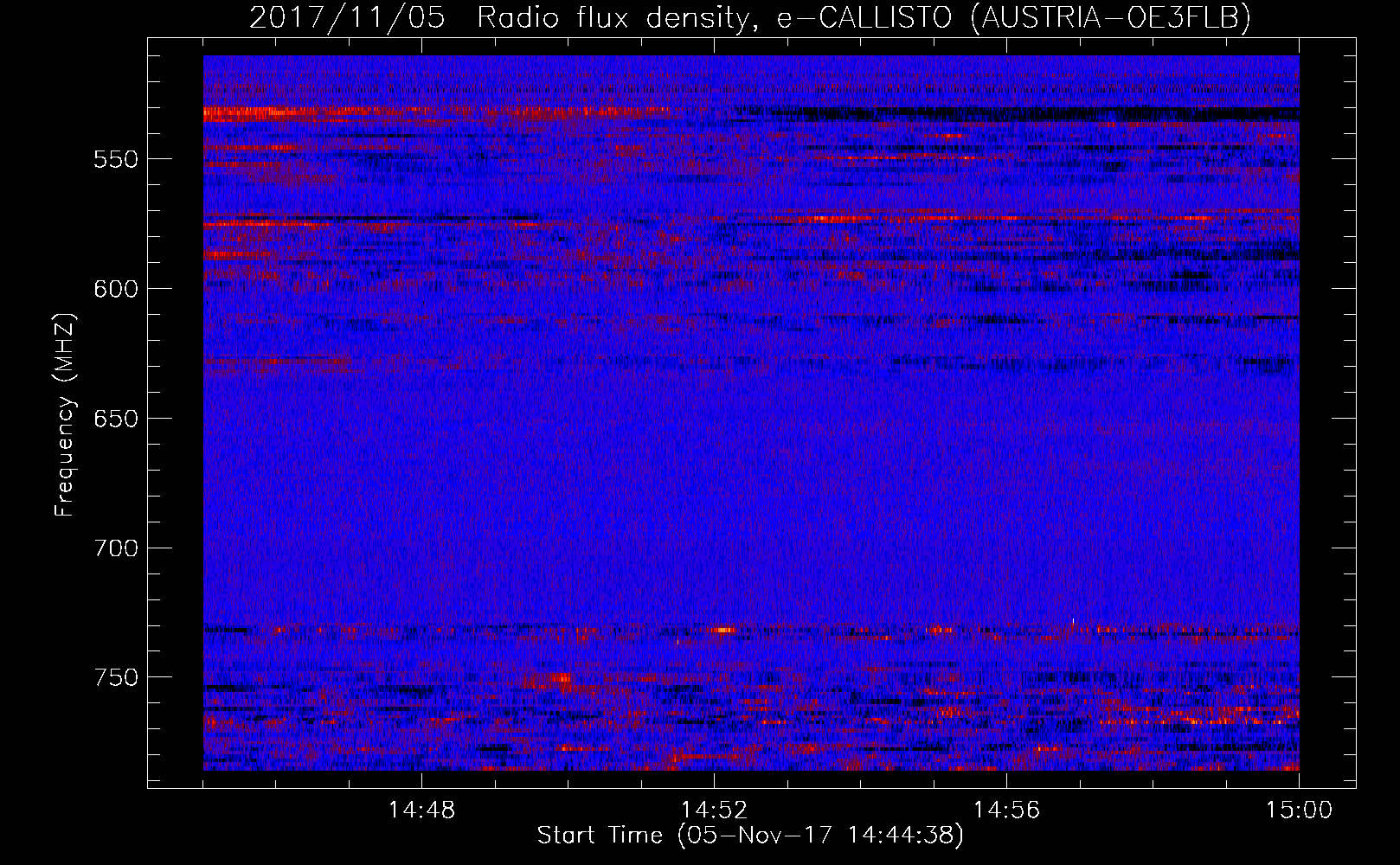Click the 14:48 time tick label
Viewport: 1400px width, 865px height.
point(421,811)
